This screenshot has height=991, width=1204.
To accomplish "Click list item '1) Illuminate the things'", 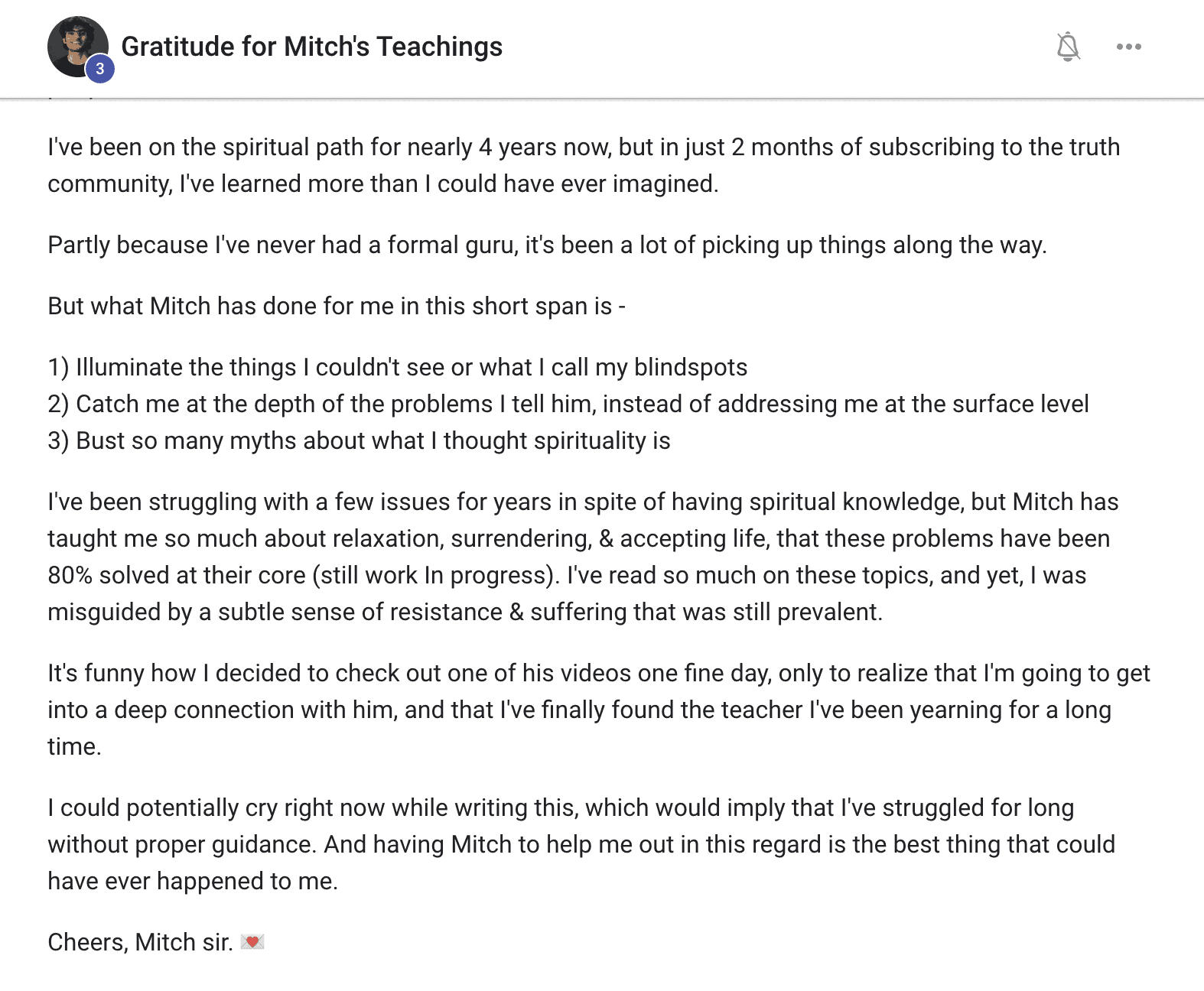I will click(x=397, y=367).
